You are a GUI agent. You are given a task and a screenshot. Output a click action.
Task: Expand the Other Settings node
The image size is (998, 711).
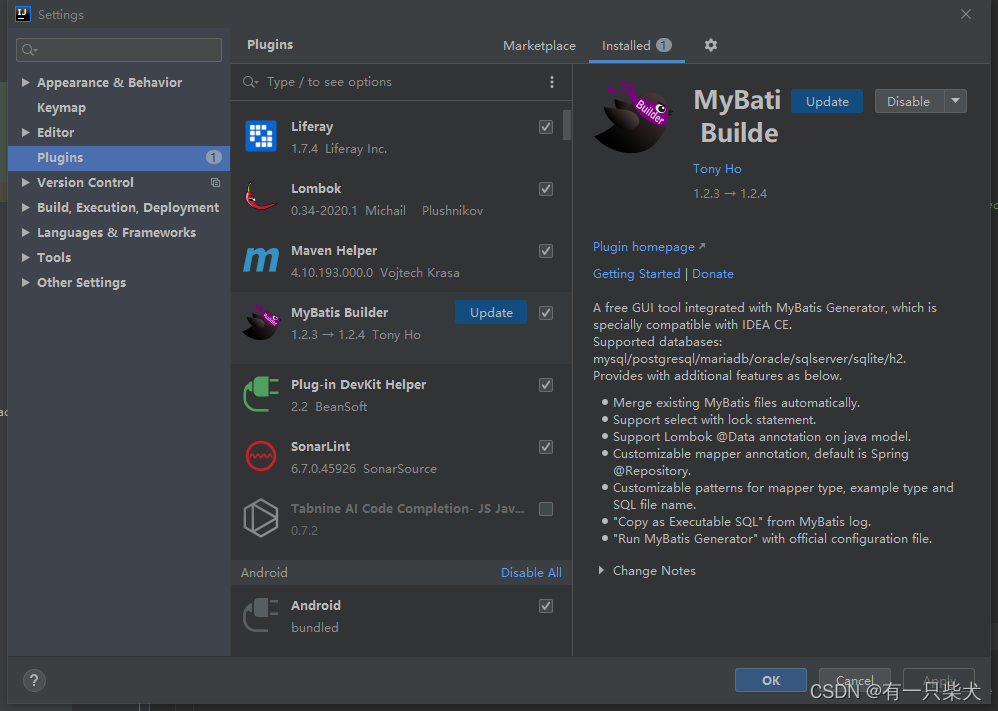[25, 282]
